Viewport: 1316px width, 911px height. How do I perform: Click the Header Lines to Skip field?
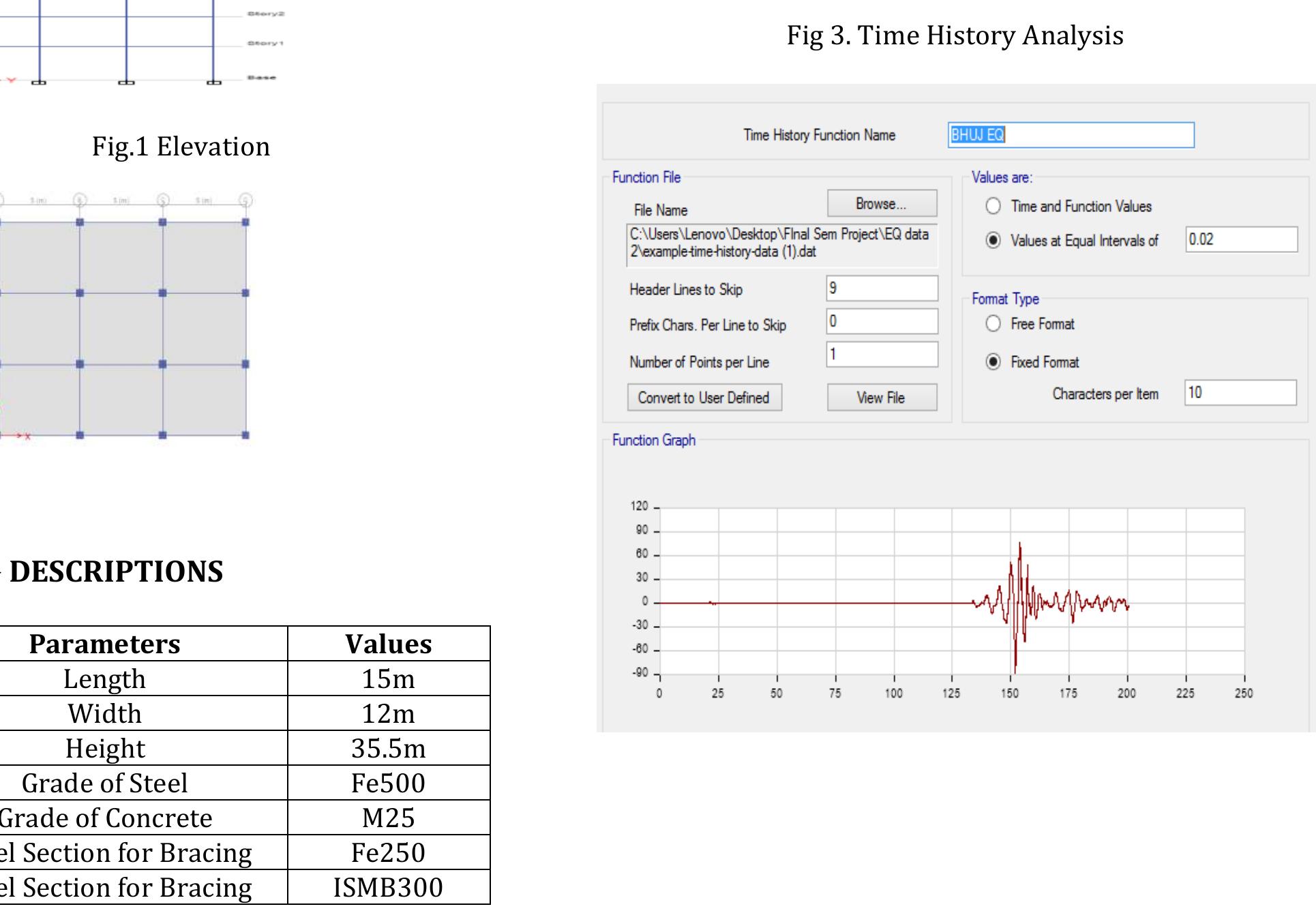pos(882,288)
